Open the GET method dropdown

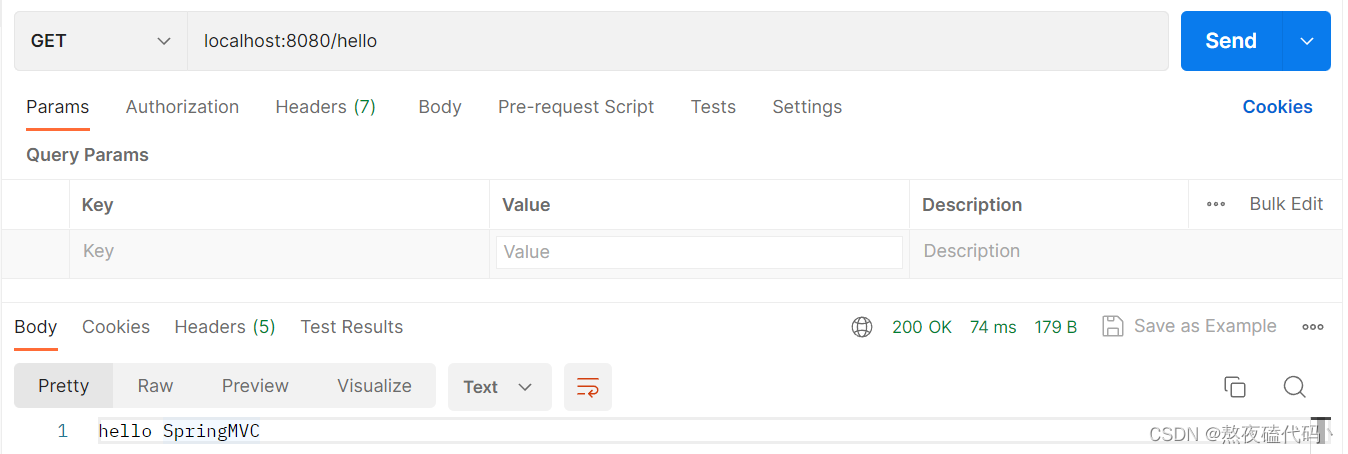pos(101,41)
